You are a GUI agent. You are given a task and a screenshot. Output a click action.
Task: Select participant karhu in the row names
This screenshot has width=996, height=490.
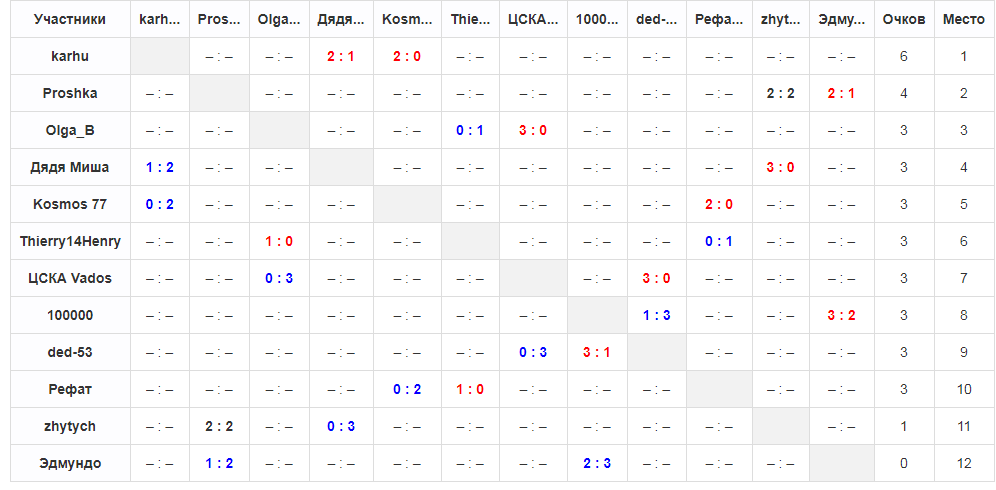coord(70,56)
